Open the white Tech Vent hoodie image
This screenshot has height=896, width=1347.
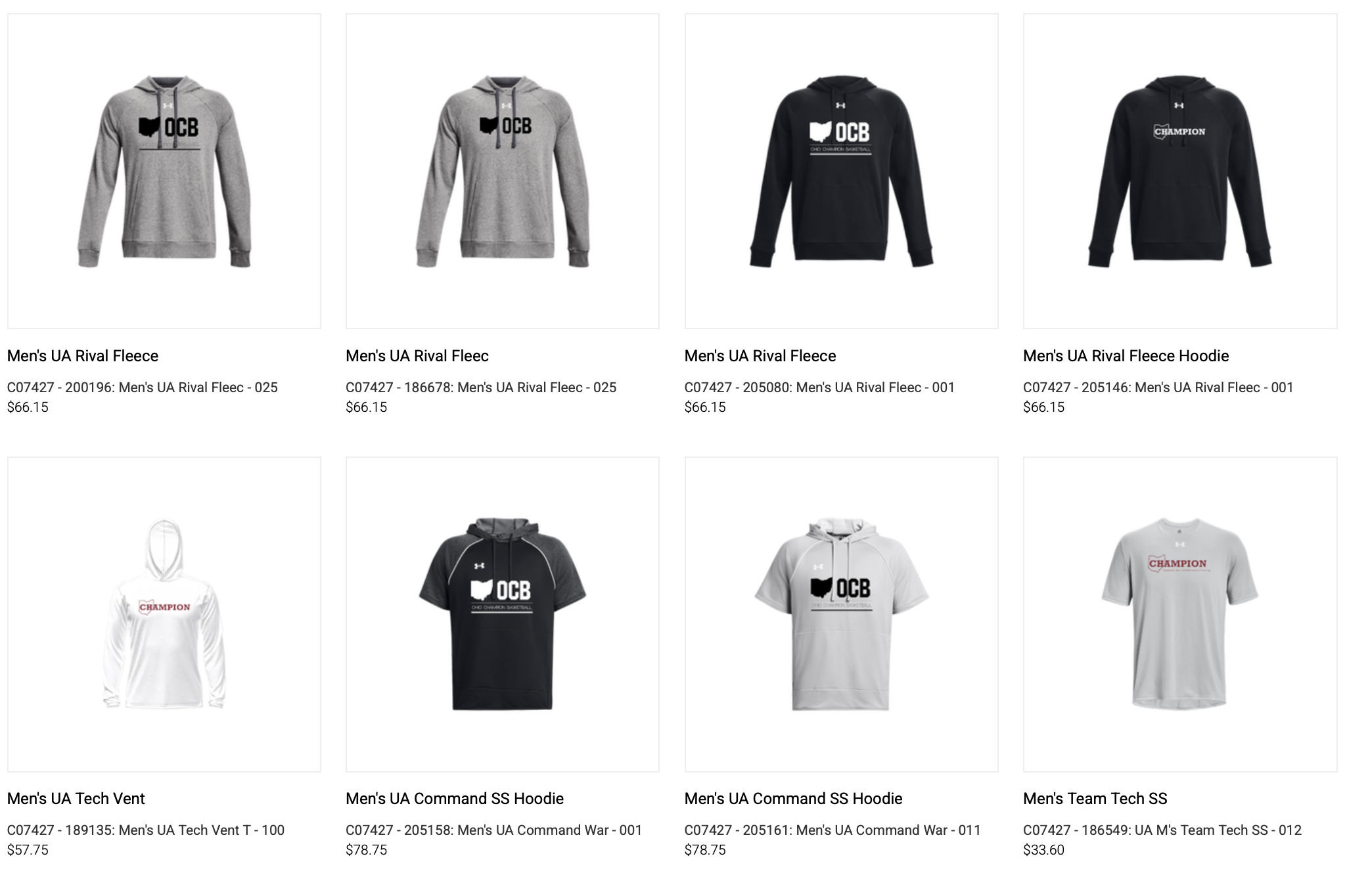point(164,614)
